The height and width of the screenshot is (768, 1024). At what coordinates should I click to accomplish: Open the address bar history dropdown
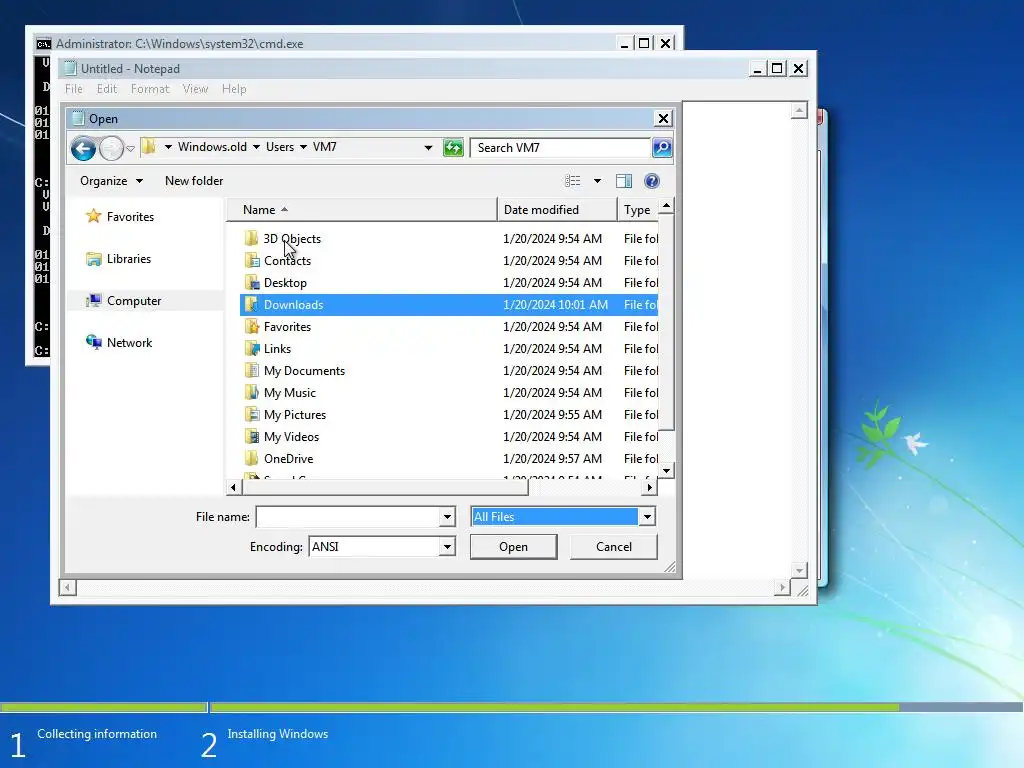tap(428, 148)
